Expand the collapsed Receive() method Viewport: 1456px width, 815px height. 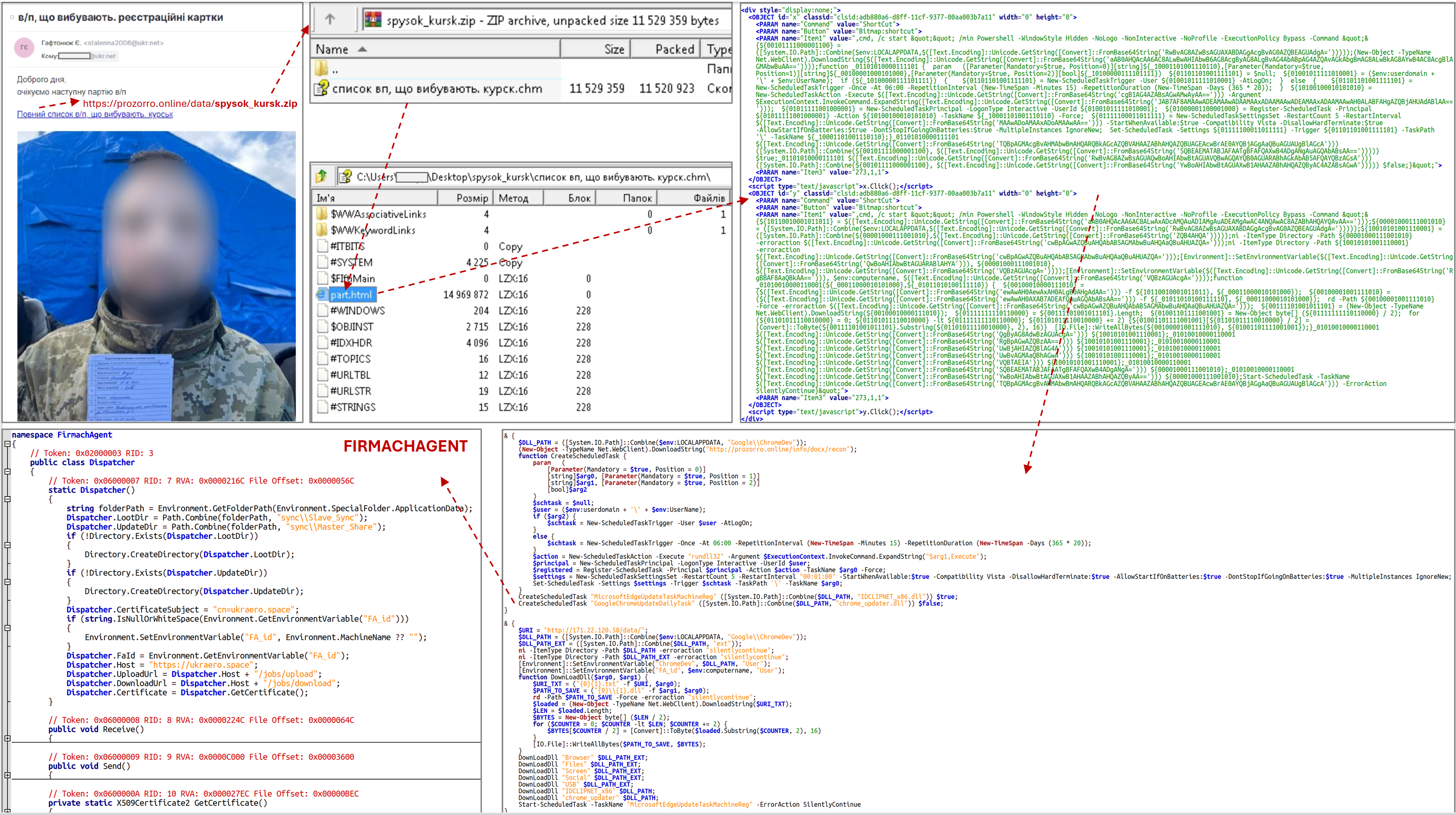pyautogui.click(x=7, y=738)
